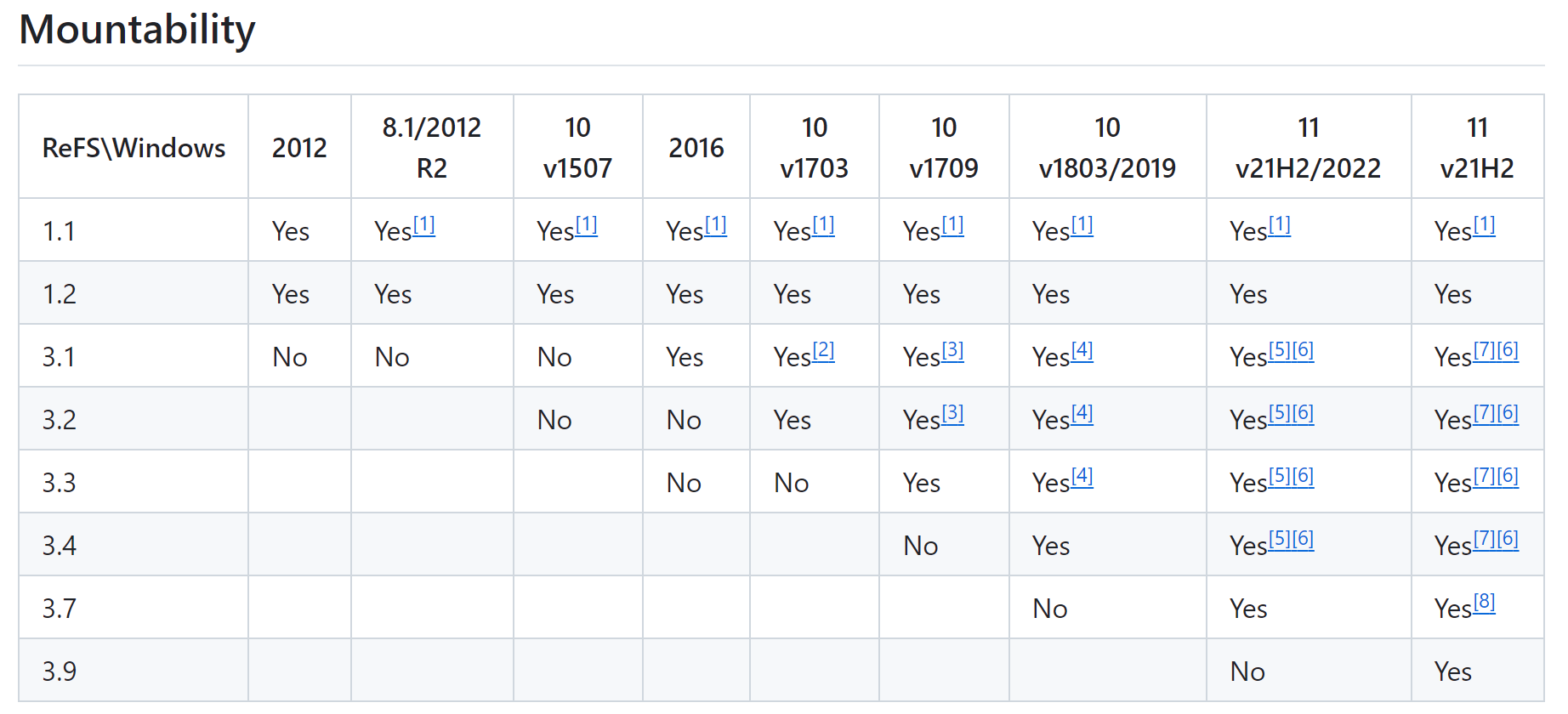Click footnote [7] in the 3.2 row
Viewport: 1568px width, 714px height.
coord(1484,413)
